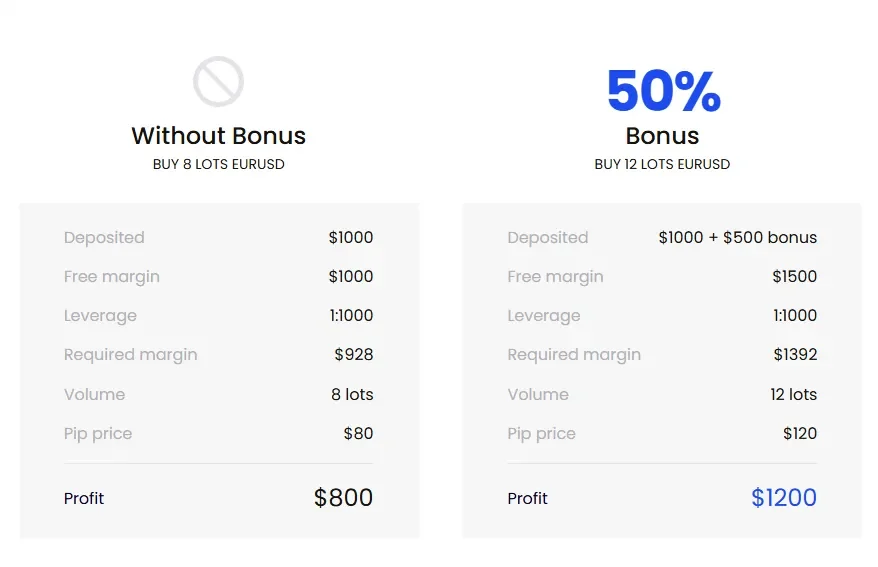Click the BUY 8 LOTS EURUSD subtitle
This screenshot has width=878, height=567.
218,164
